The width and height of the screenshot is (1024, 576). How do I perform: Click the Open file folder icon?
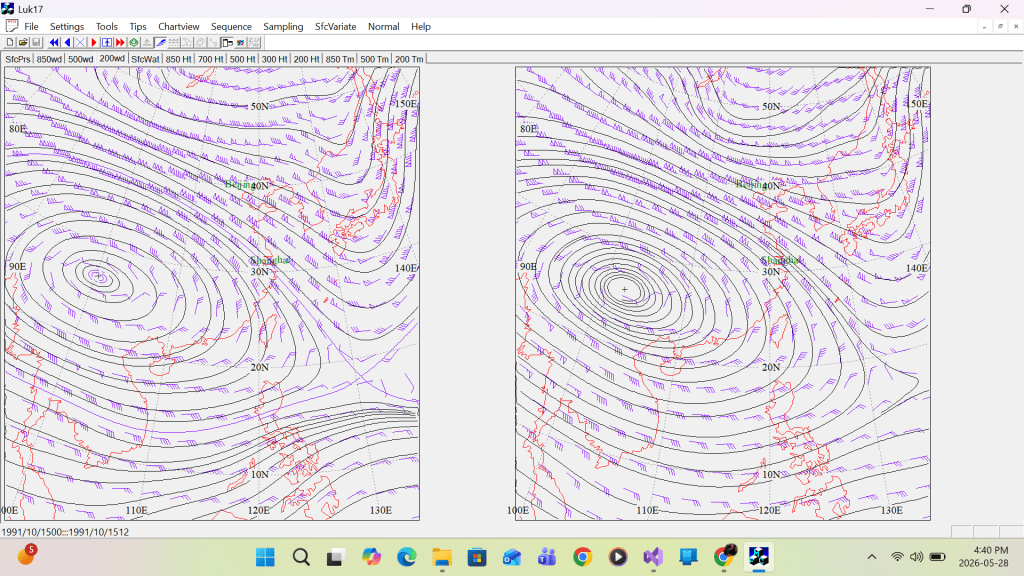[x=23, y=42]
